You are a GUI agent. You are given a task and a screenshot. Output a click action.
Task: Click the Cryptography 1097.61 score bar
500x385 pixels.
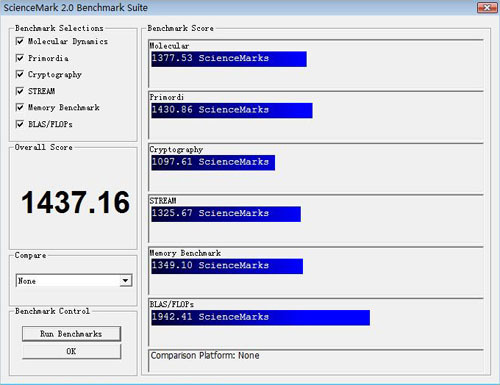tap(213, 162)
